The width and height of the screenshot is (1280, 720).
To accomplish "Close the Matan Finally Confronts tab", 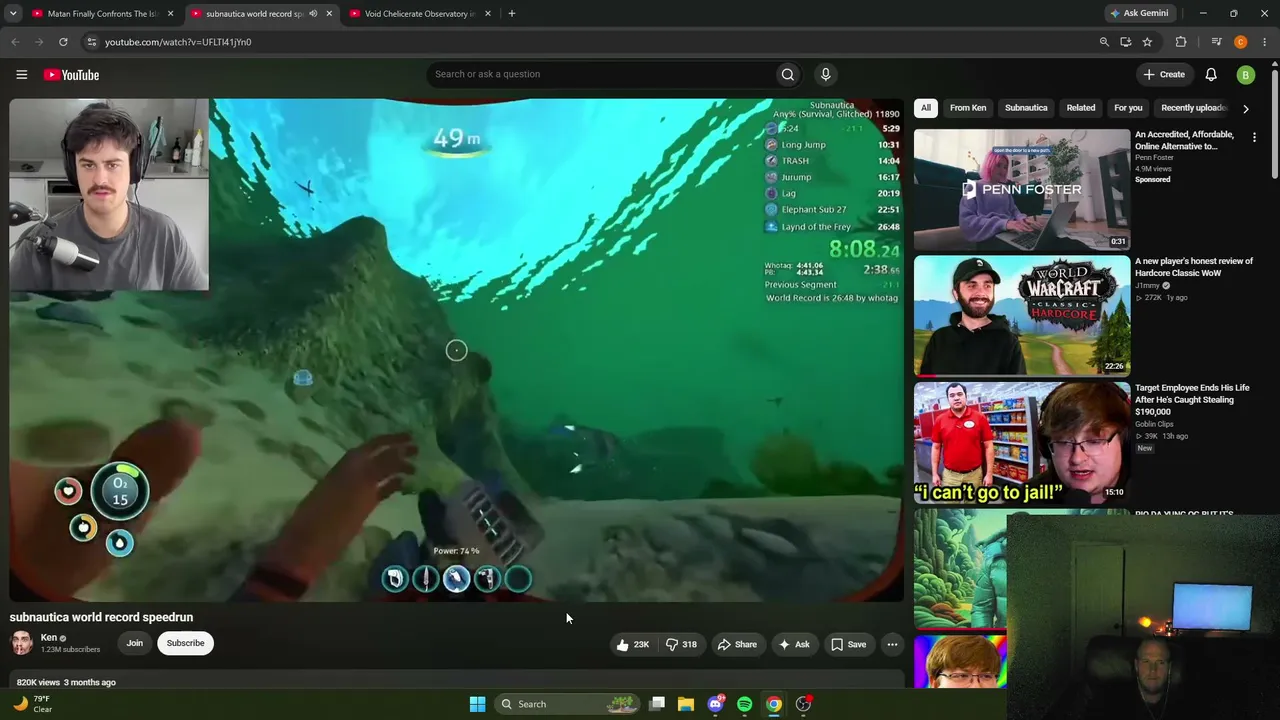I will (171, 14).
